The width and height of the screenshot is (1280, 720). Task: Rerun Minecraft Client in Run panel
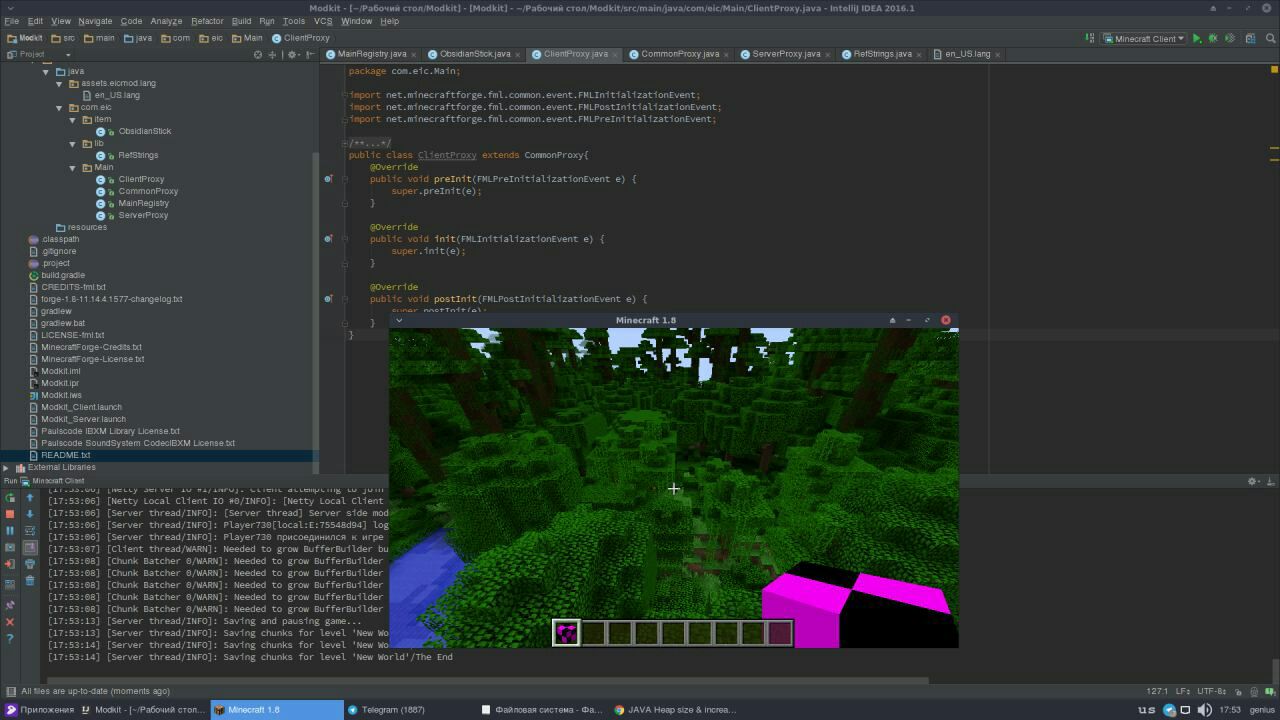point(10,497)
